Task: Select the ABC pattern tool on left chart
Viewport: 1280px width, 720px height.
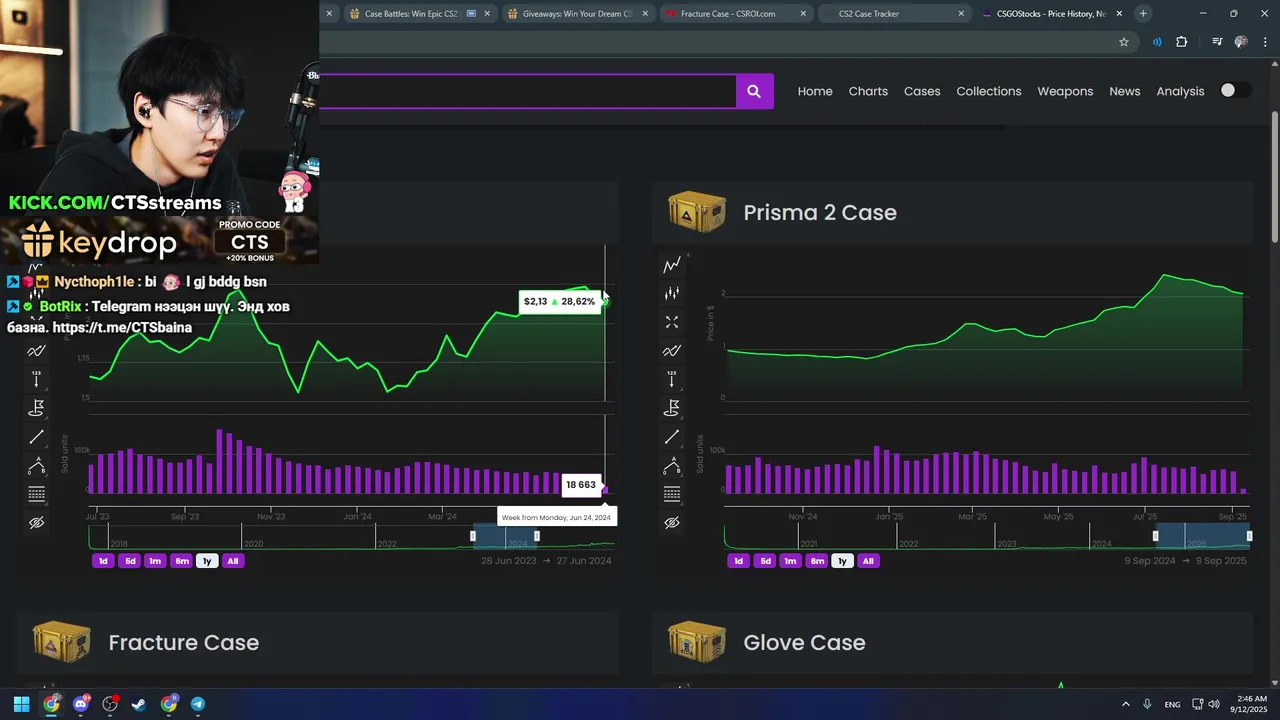Action: click(36, 466)
